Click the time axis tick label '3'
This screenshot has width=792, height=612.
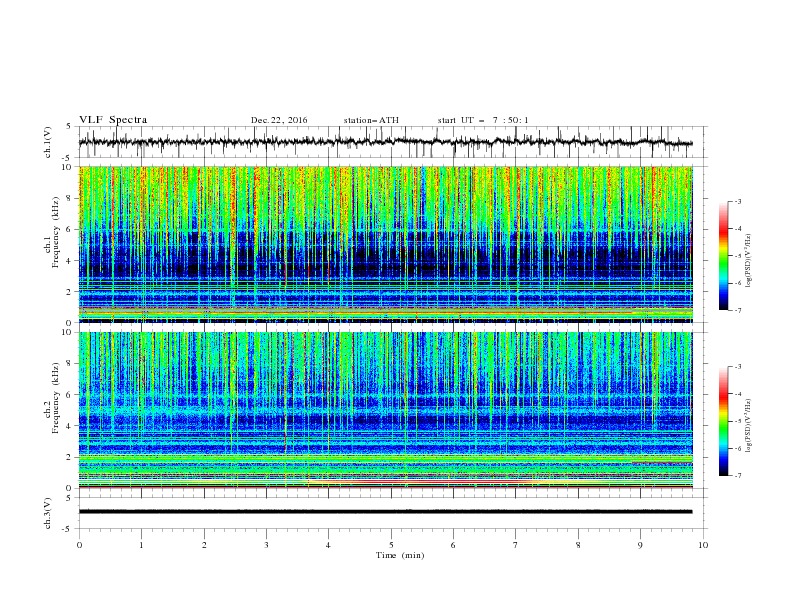click(266, 545)
